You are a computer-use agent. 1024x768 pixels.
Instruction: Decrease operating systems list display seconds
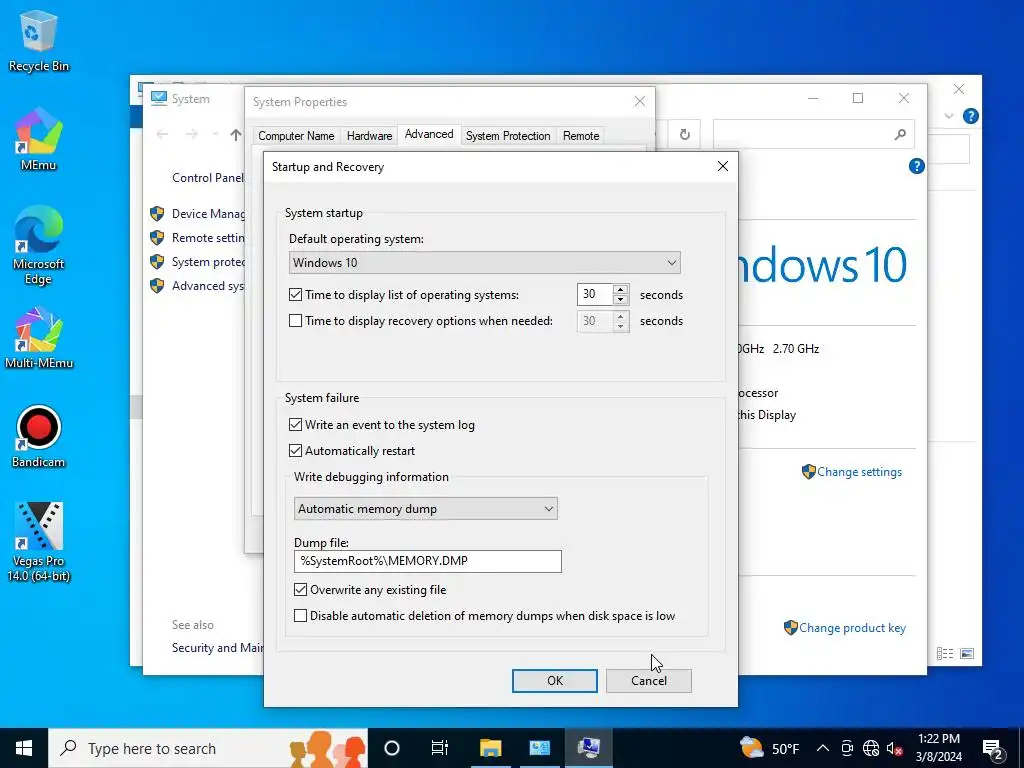[621, 300]
